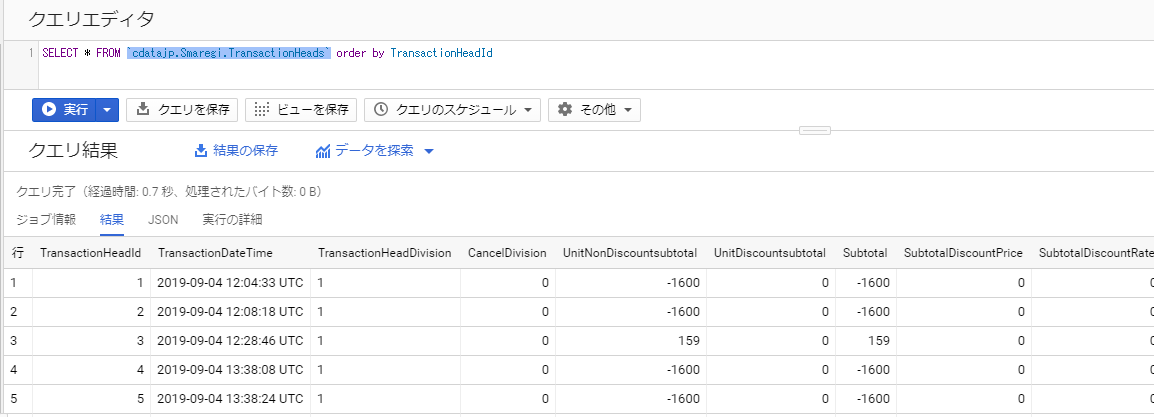Viewport: 1154px width, 417px height.
Task: Click grid icon on ビューを保存
Action: (262, 110)
